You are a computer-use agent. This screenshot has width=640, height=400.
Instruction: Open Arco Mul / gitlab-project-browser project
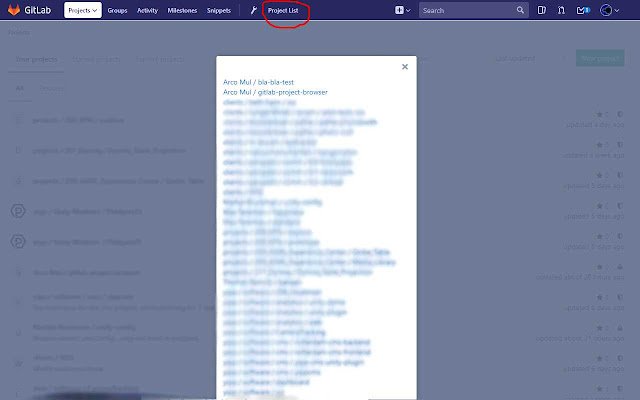(275, 92)
